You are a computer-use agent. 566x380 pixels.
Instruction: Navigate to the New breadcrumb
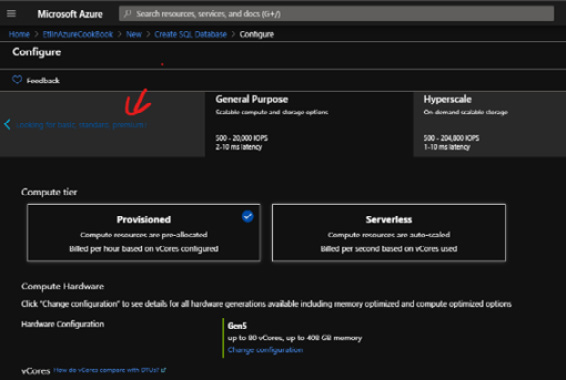134,34
